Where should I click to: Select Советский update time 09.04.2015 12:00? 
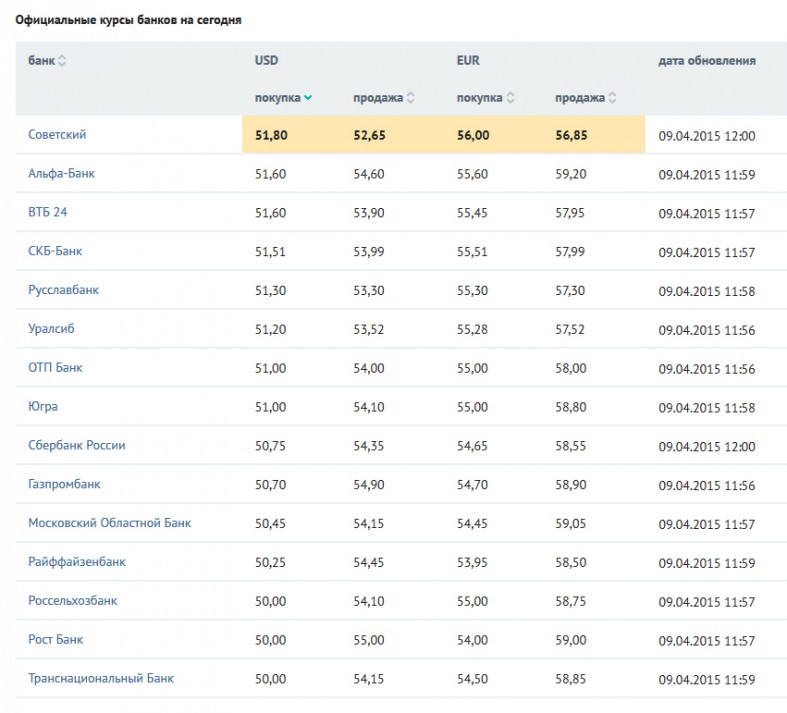tap(707, 136)
